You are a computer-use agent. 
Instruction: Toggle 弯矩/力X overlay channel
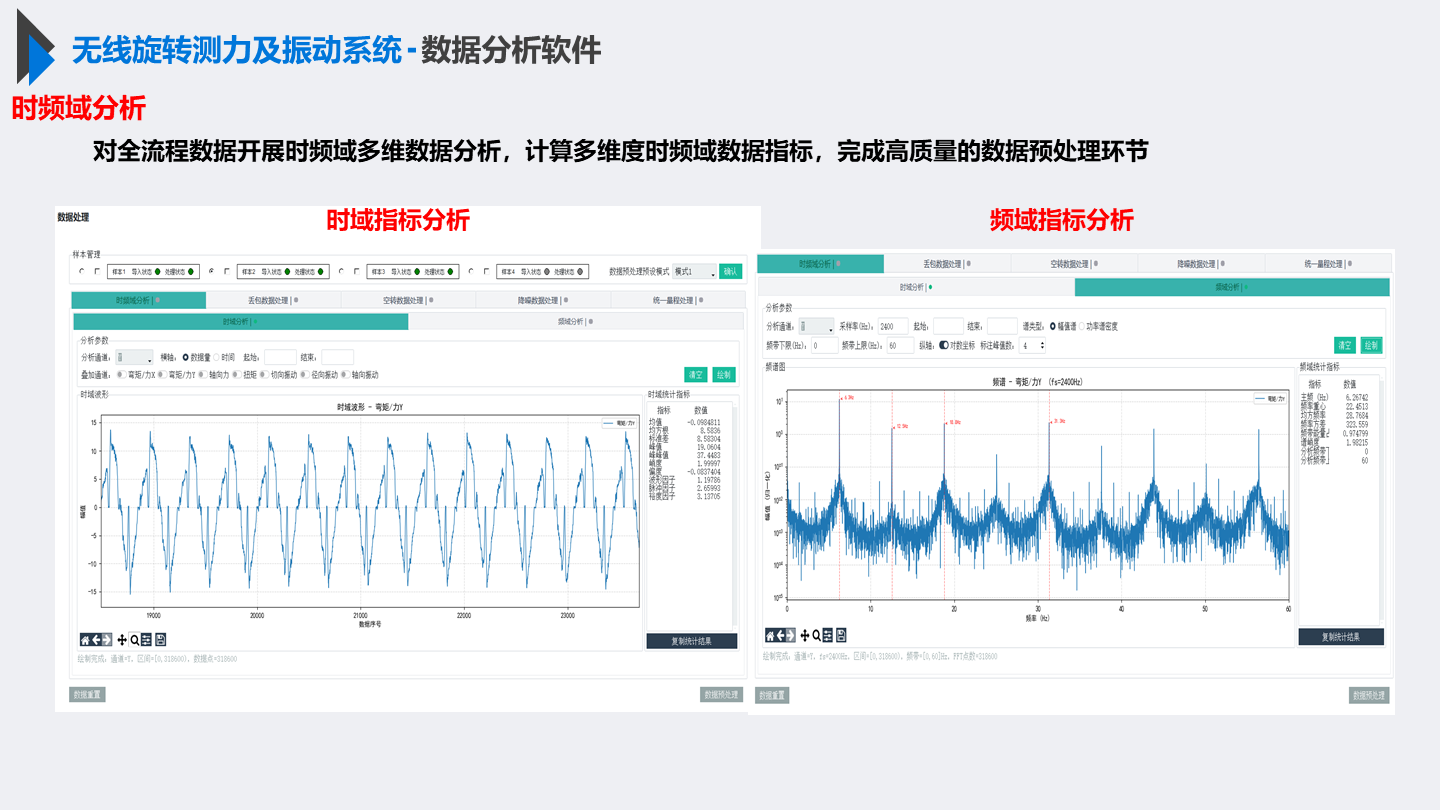[x=121, y=375]
